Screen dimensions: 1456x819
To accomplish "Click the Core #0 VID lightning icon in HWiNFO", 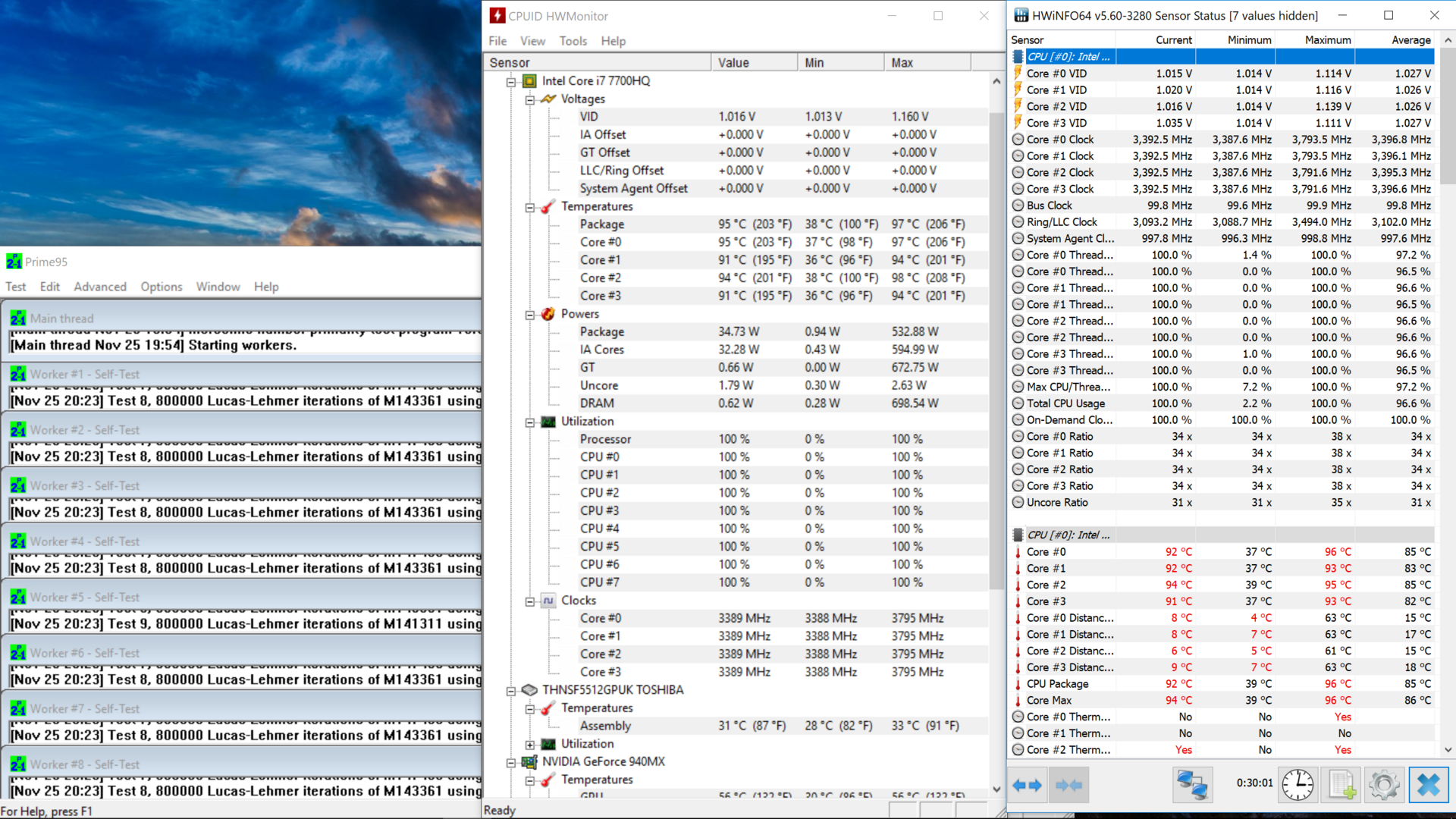I will click(1018, 74).
